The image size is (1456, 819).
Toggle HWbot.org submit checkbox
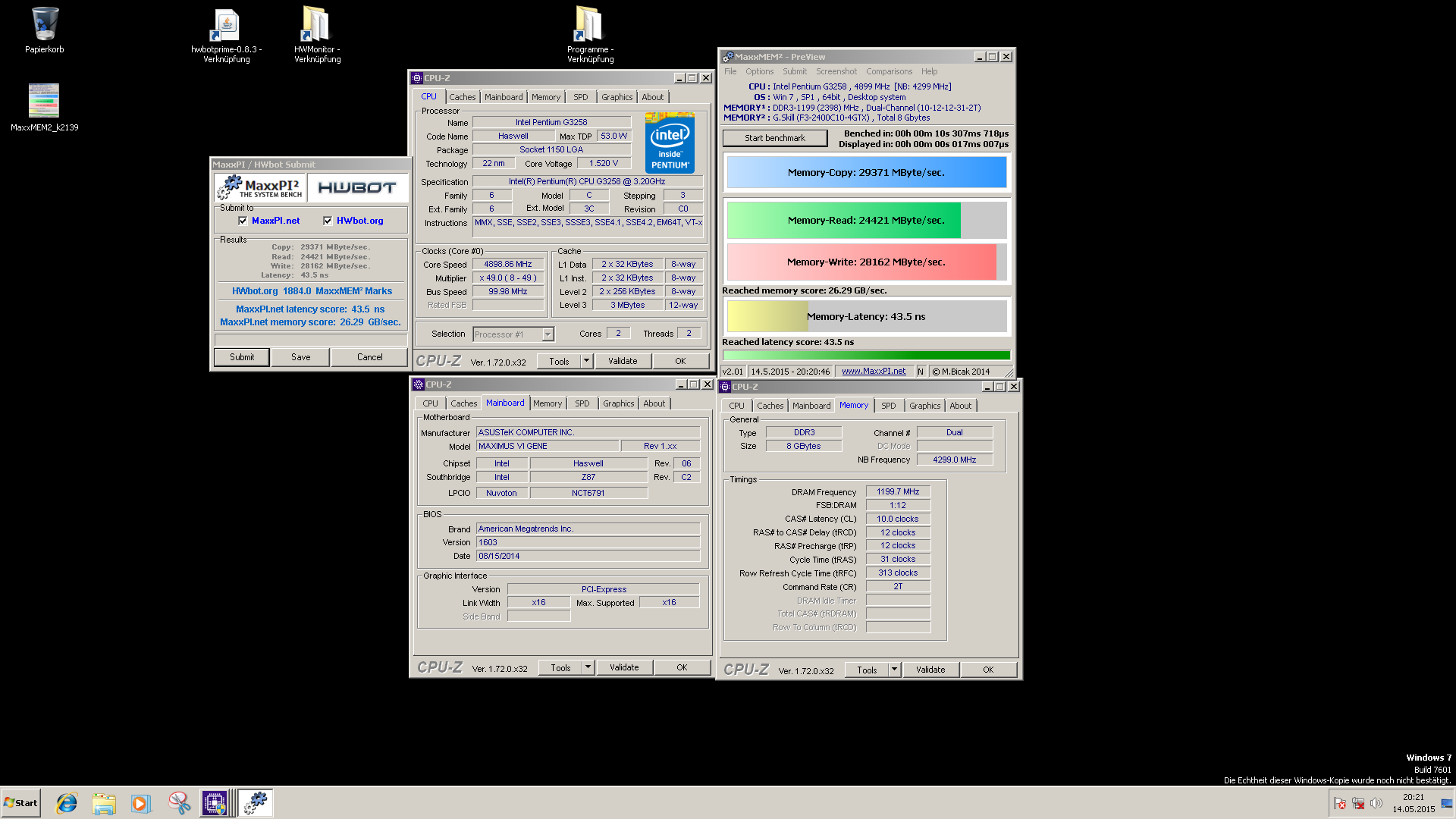click(x=328, y=221)
